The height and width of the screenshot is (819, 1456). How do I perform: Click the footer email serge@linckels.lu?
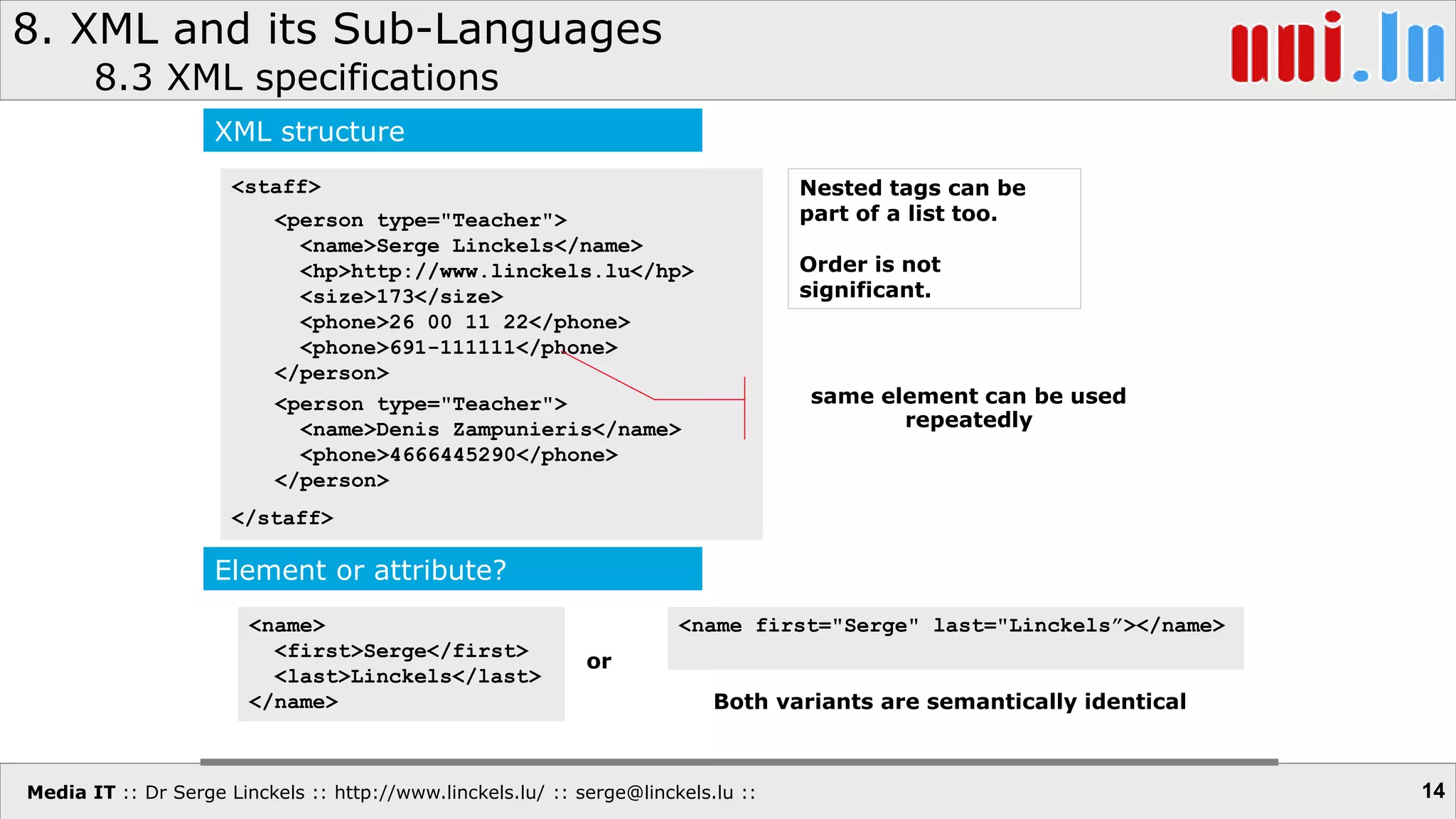pyautogui.click(x=654, y=792)
